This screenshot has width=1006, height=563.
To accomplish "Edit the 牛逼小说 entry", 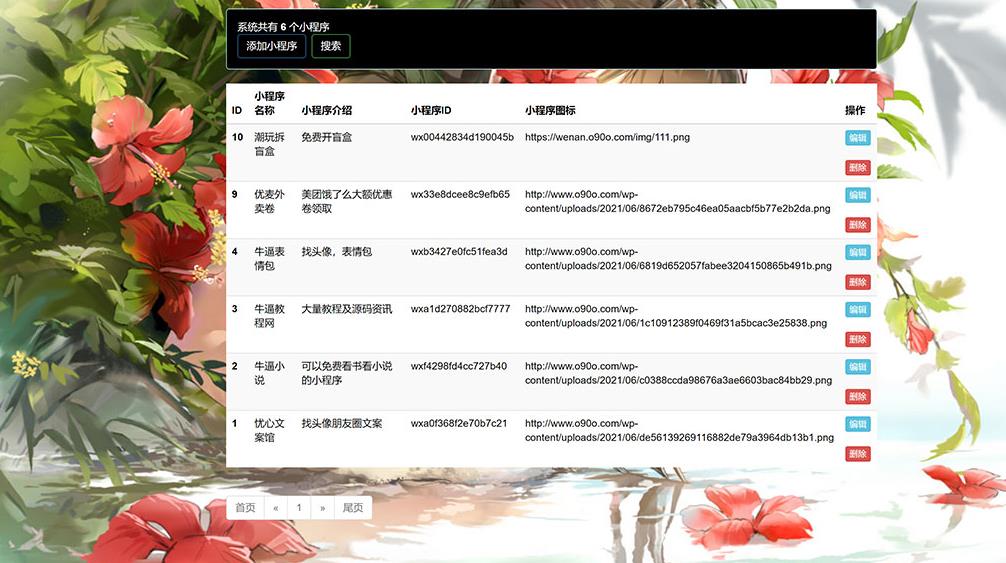I will 857,367.
